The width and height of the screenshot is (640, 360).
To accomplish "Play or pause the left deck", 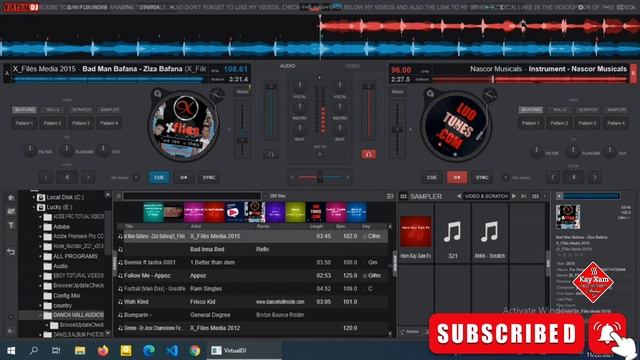I will (x=184, y=178).
